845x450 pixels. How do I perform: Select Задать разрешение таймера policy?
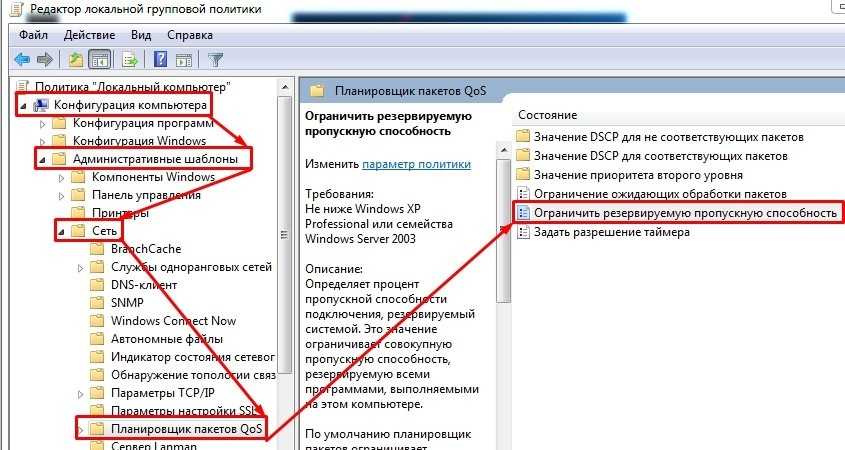611,232
